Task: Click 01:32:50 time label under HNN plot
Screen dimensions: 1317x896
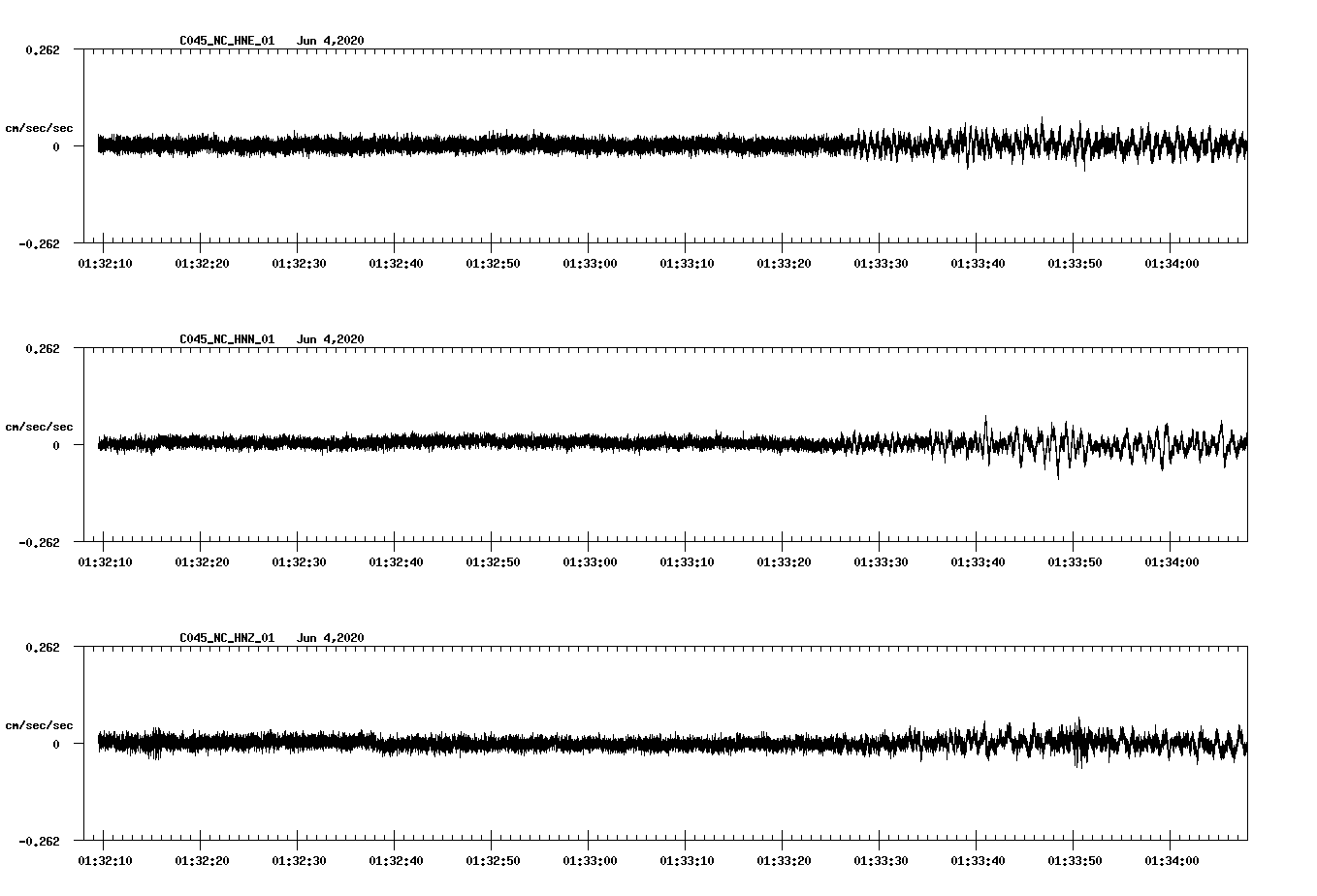Action: coord(493,562)
